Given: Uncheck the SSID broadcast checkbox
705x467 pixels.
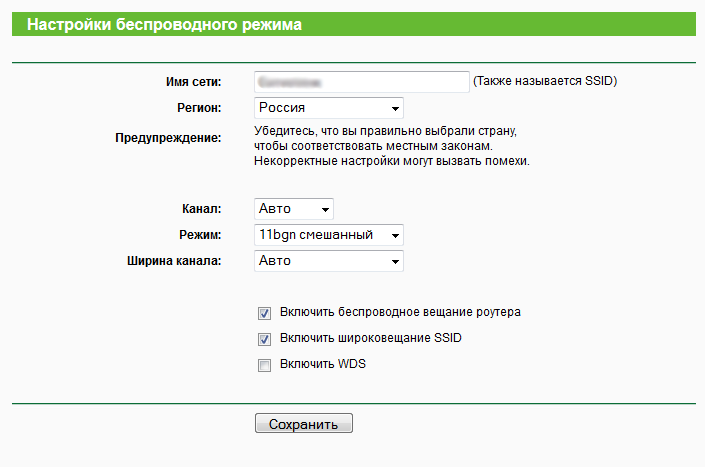Looking at the screenshot, I should (265, 339).
